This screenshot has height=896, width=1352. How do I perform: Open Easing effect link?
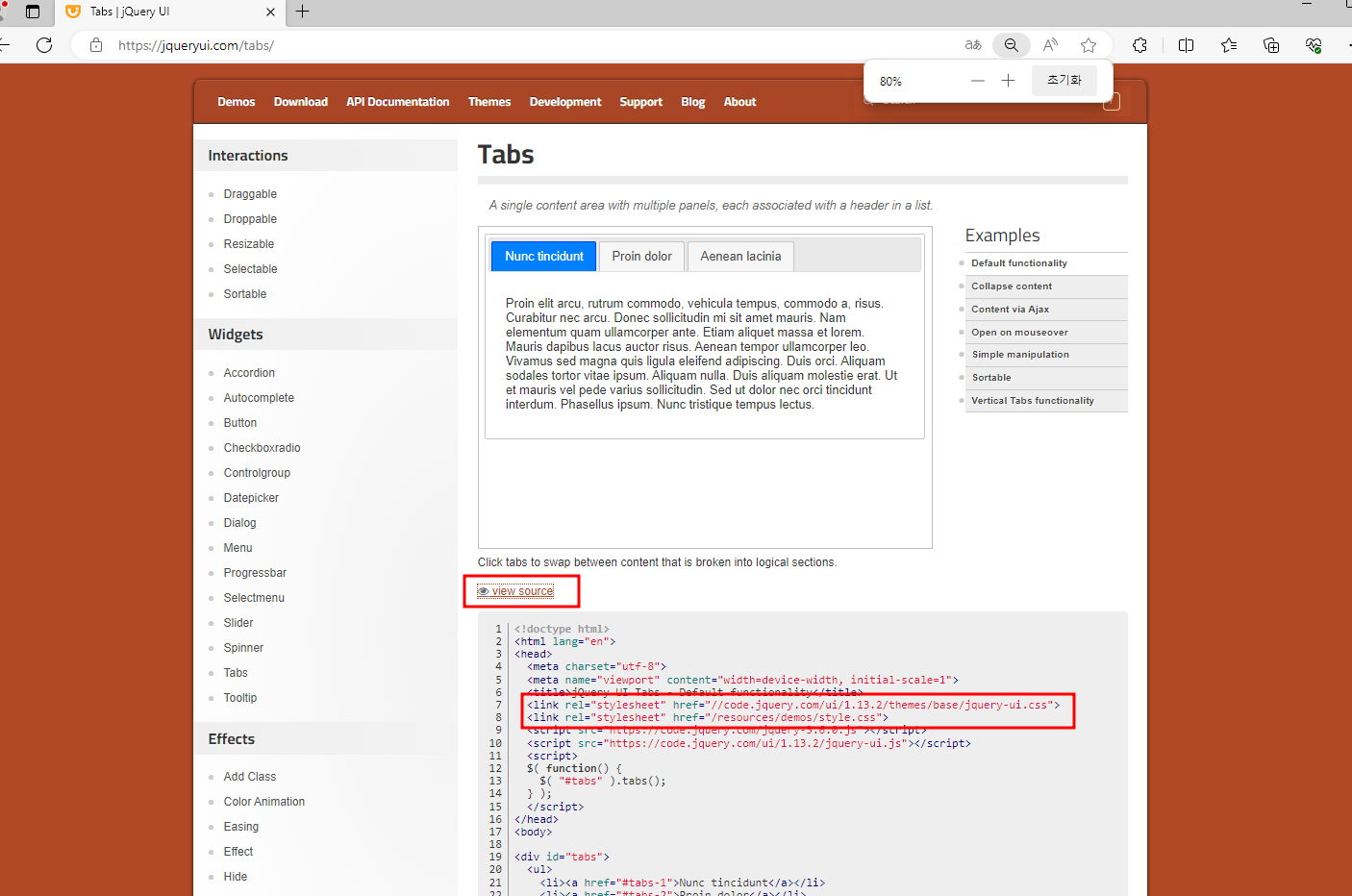pos(240,827)
